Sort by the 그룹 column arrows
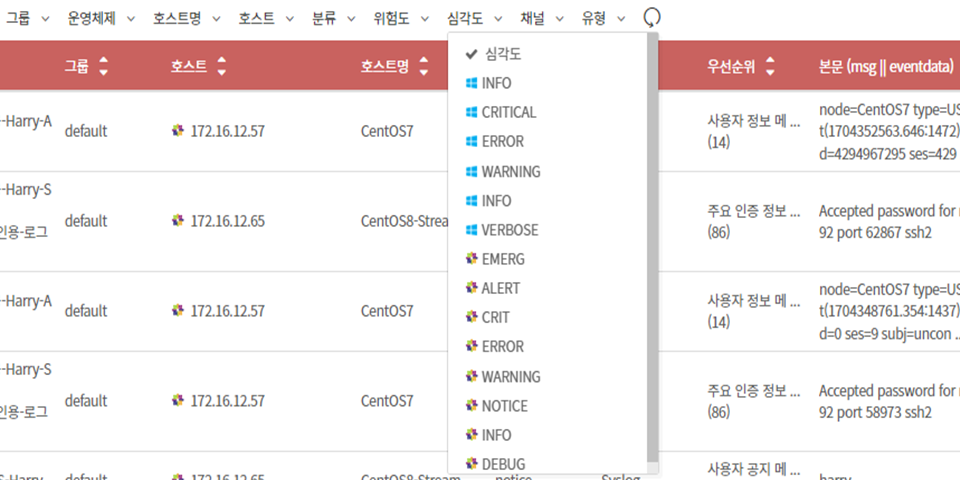The height and width of the screenshot is (480, 960). (104, 67)
